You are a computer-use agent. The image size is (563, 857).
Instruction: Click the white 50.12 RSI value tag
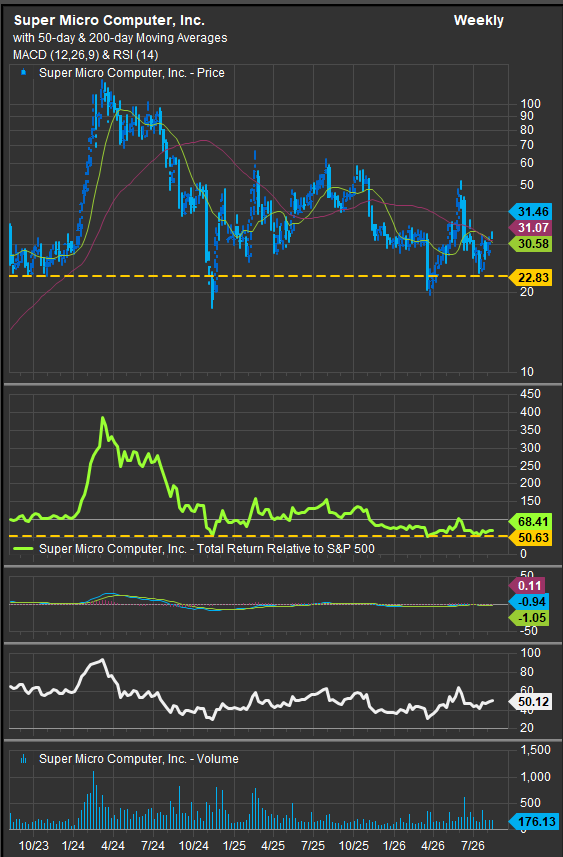pos(530,701)
